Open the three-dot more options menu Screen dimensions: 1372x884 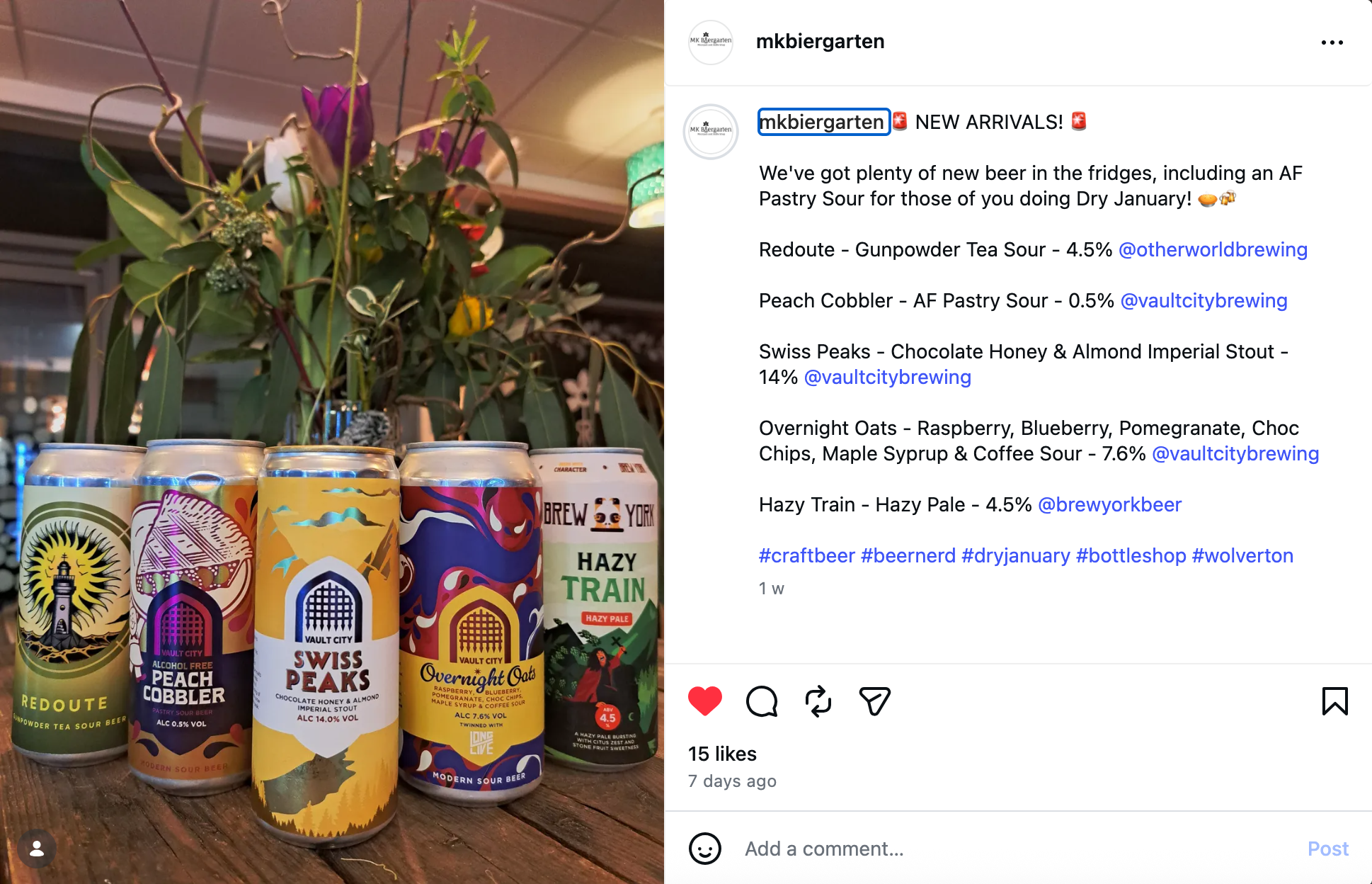pos(1332,42)
